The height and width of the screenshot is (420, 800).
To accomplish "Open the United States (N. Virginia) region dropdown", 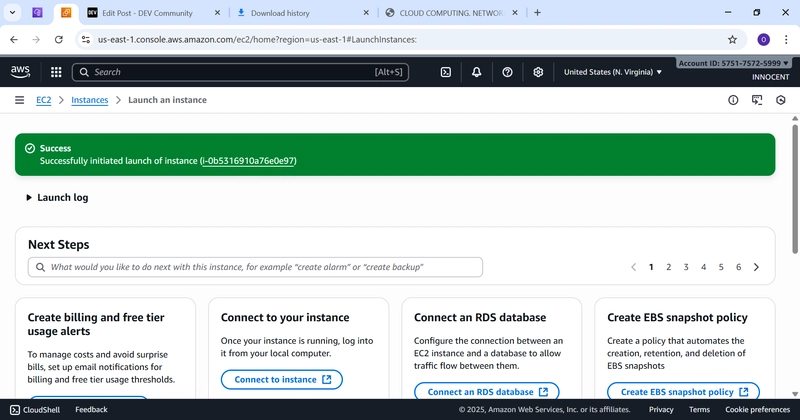I will pos(613,72).
